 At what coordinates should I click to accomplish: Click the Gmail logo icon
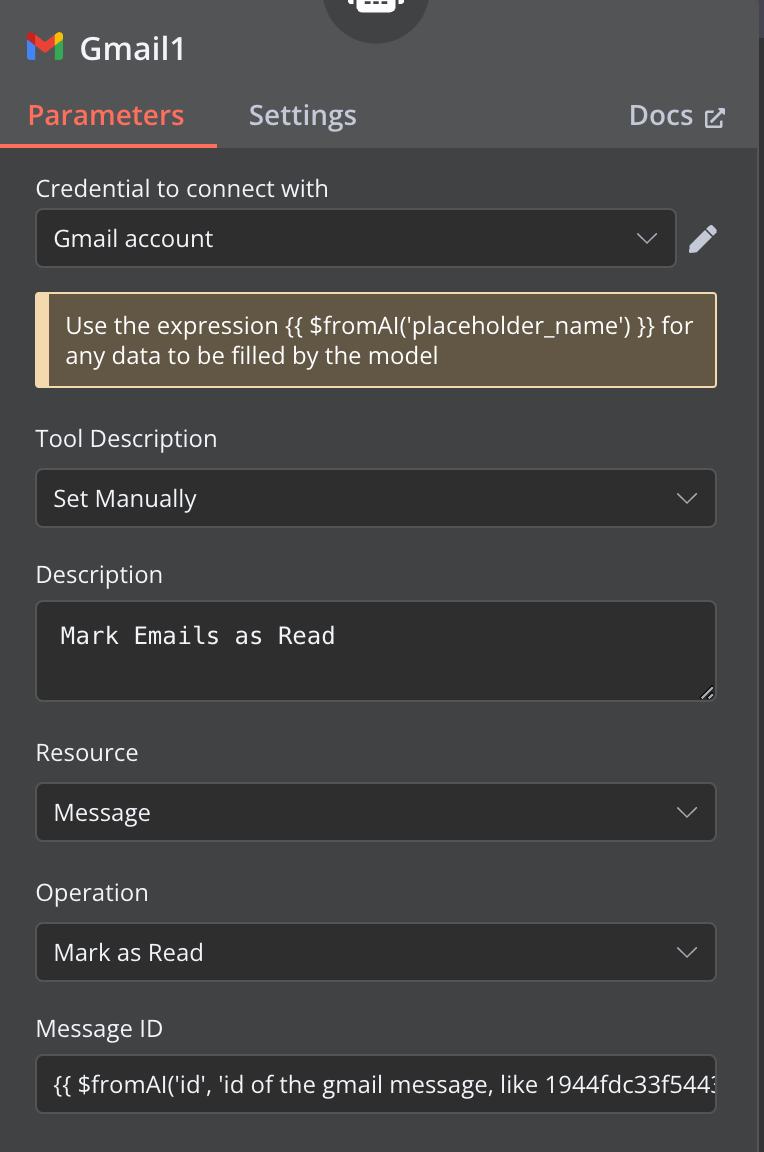tap(45, 46)
